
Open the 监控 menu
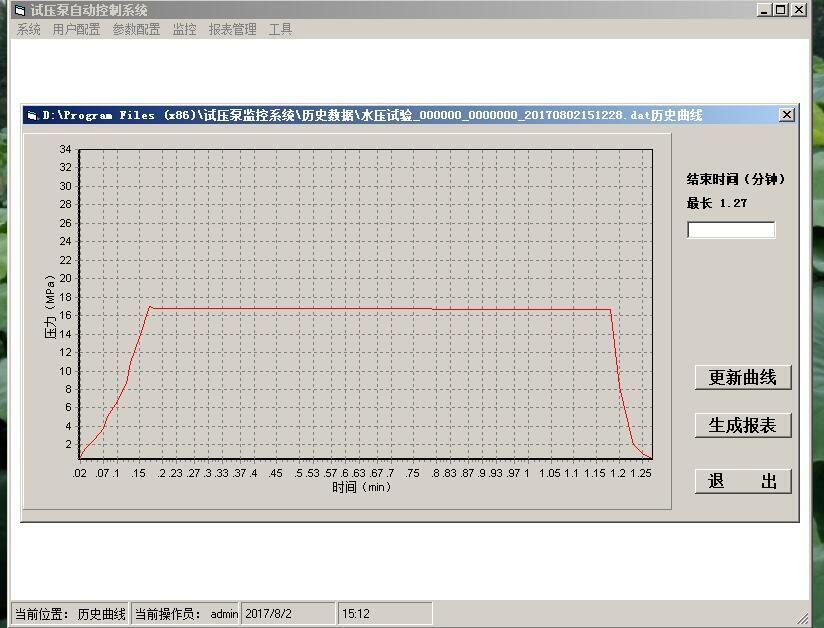click(x=184, y=30)
